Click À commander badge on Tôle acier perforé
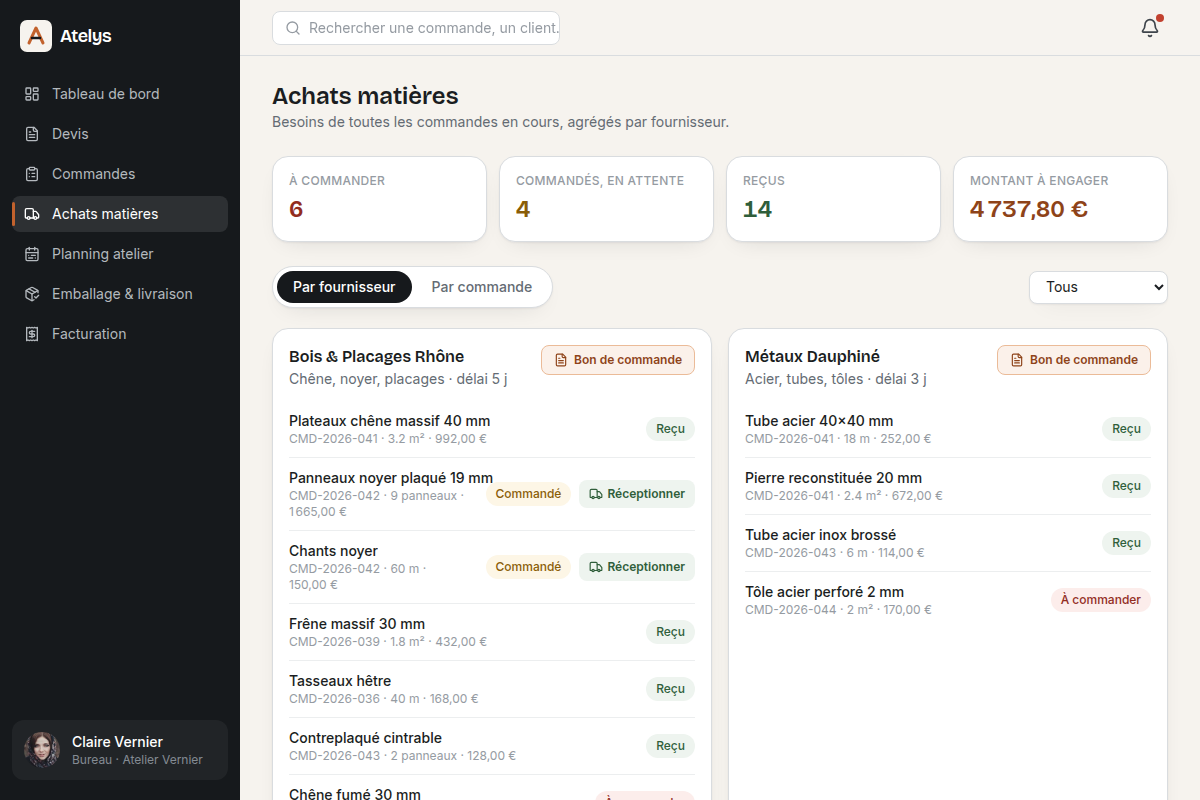This screenshot has width=1200, height=800. pyautogui.click(x=1101, y=600)
